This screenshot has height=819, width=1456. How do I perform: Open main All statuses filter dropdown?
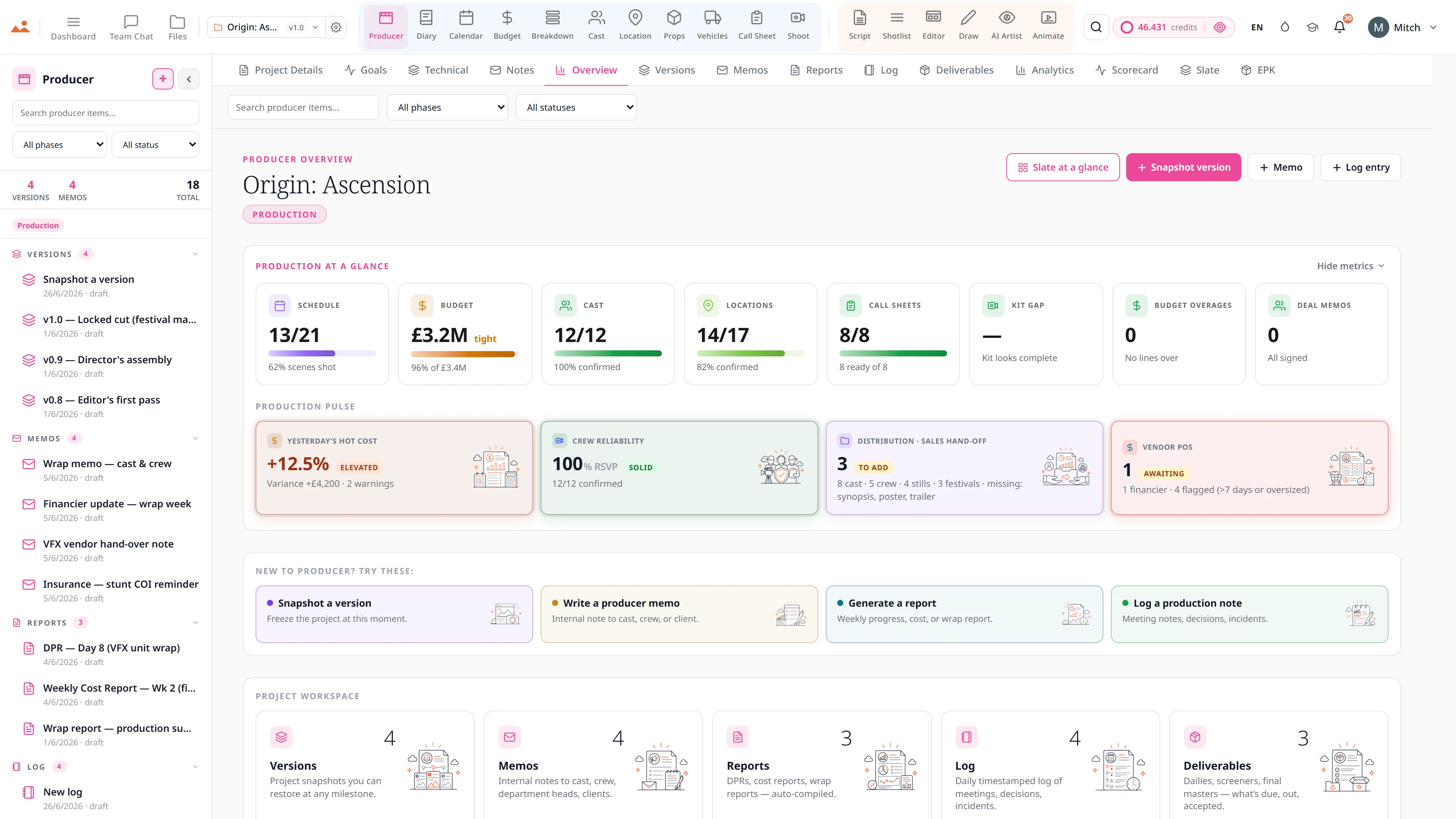click(x=576, y=107)
